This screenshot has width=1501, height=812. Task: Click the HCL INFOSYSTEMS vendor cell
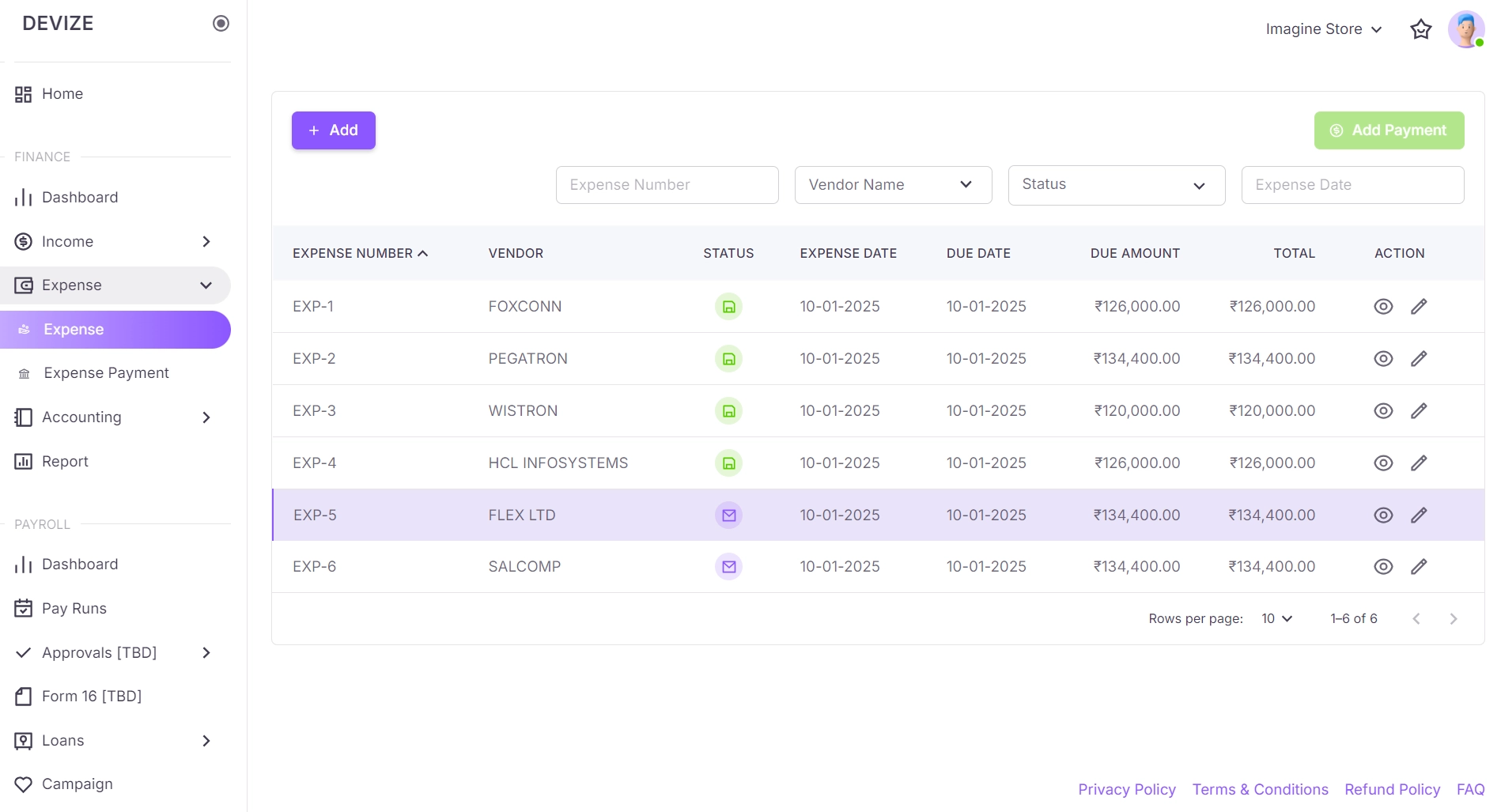coord(558,463)
